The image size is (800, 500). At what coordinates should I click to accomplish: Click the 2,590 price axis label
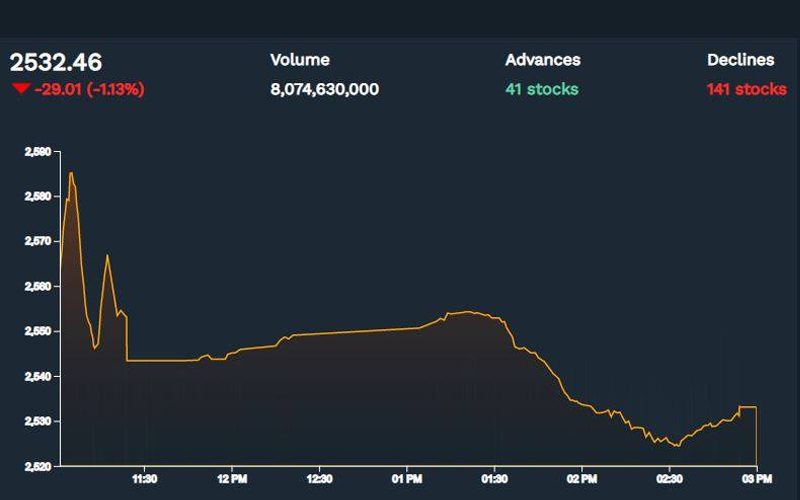(38, 152)
